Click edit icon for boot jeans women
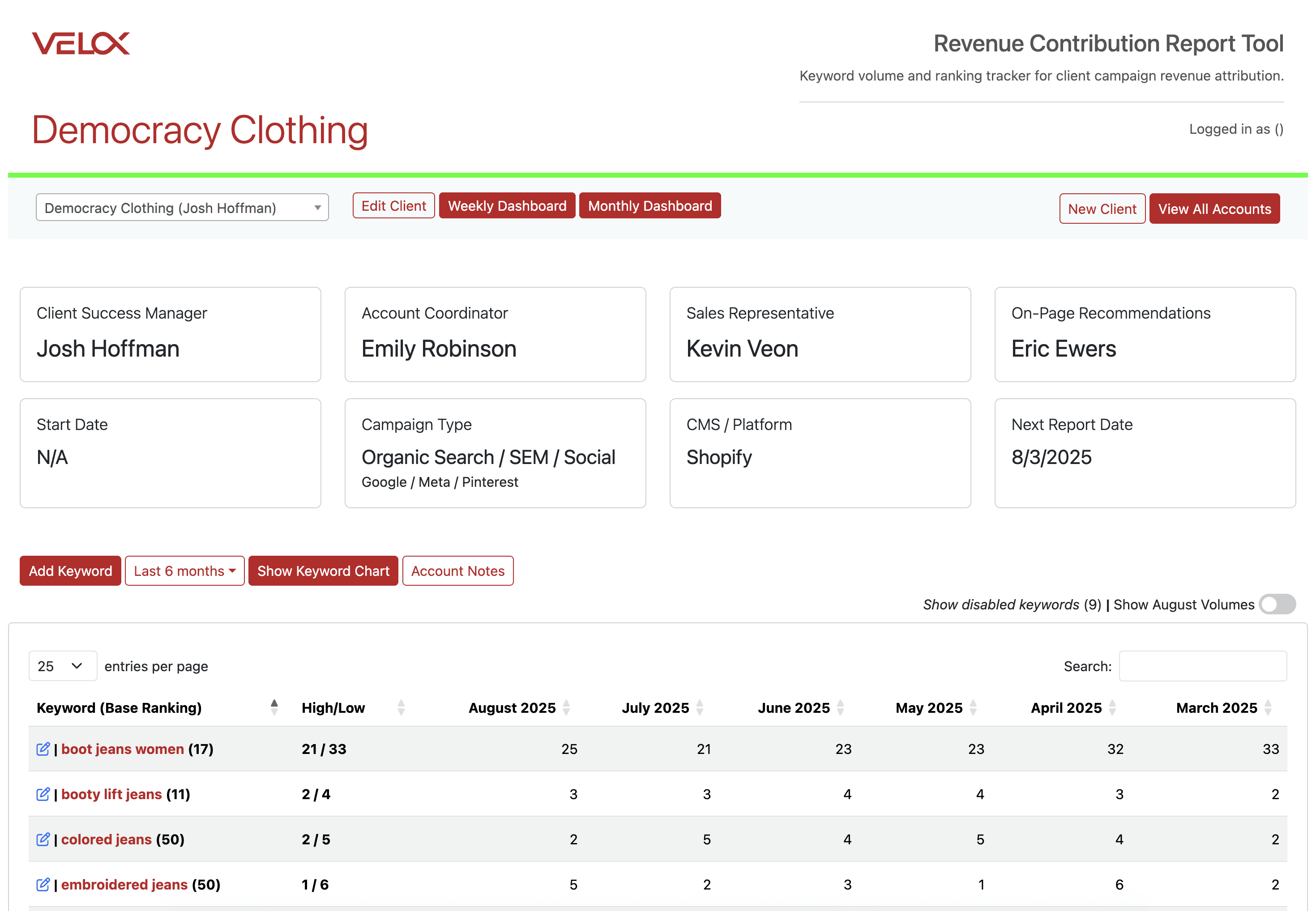This screenshot has height=911, width=1316. point(43,749)
